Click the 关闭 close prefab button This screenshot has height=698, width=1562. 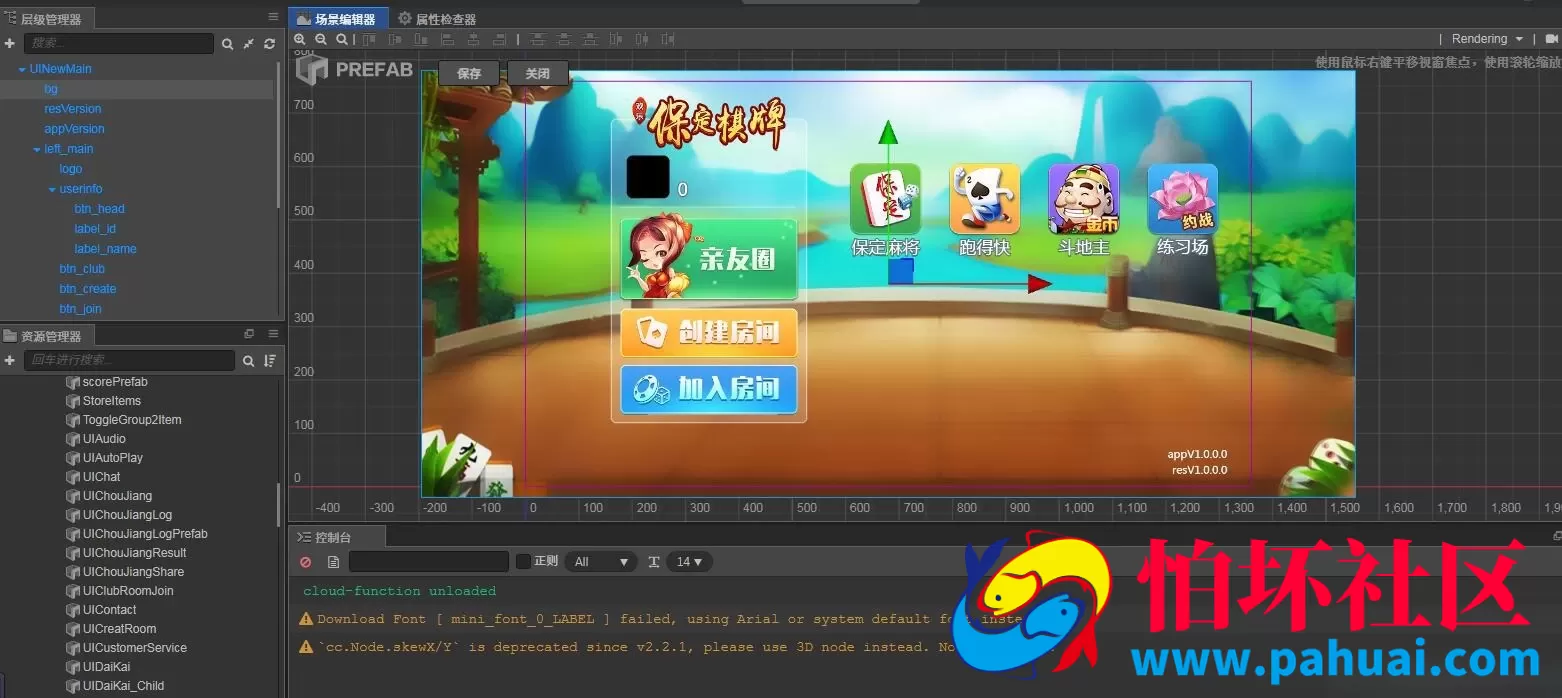coord(538,73)
